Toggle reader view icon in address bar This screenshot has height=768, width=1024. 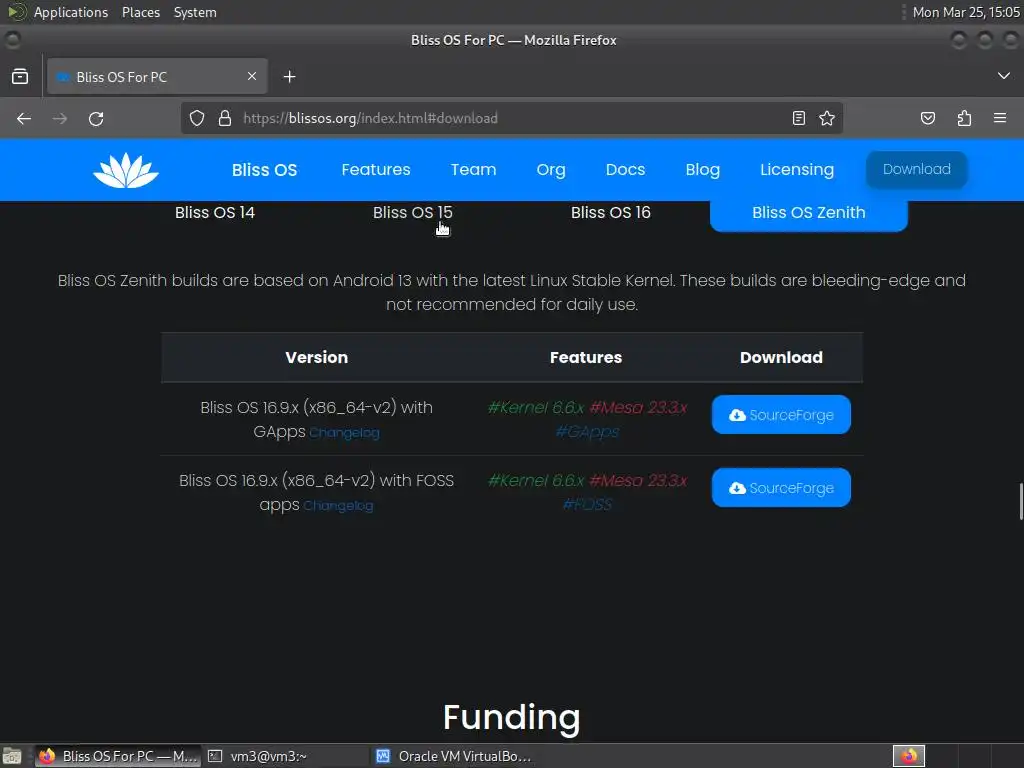pos(798,118)
